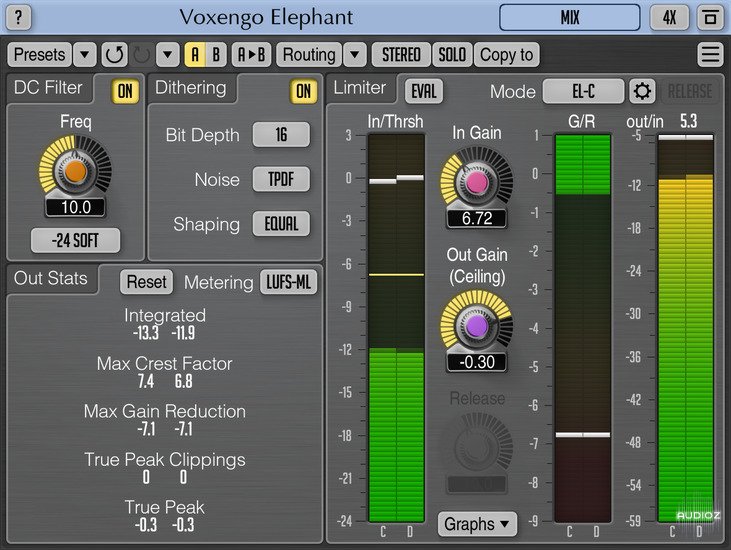Click the Voxengo Elephant title text

tap(266, 18)
